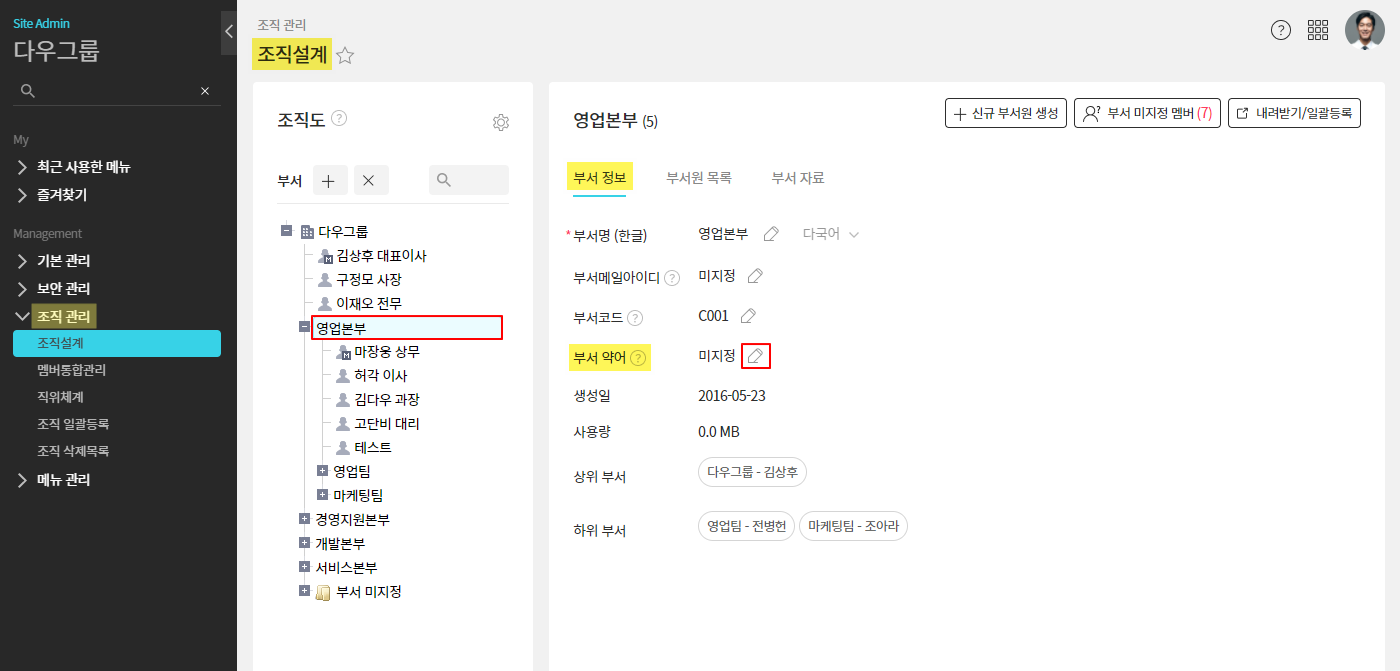Screen dimensions: 1400x671
Task: Click the delete department X button
Action: (368, 180)
